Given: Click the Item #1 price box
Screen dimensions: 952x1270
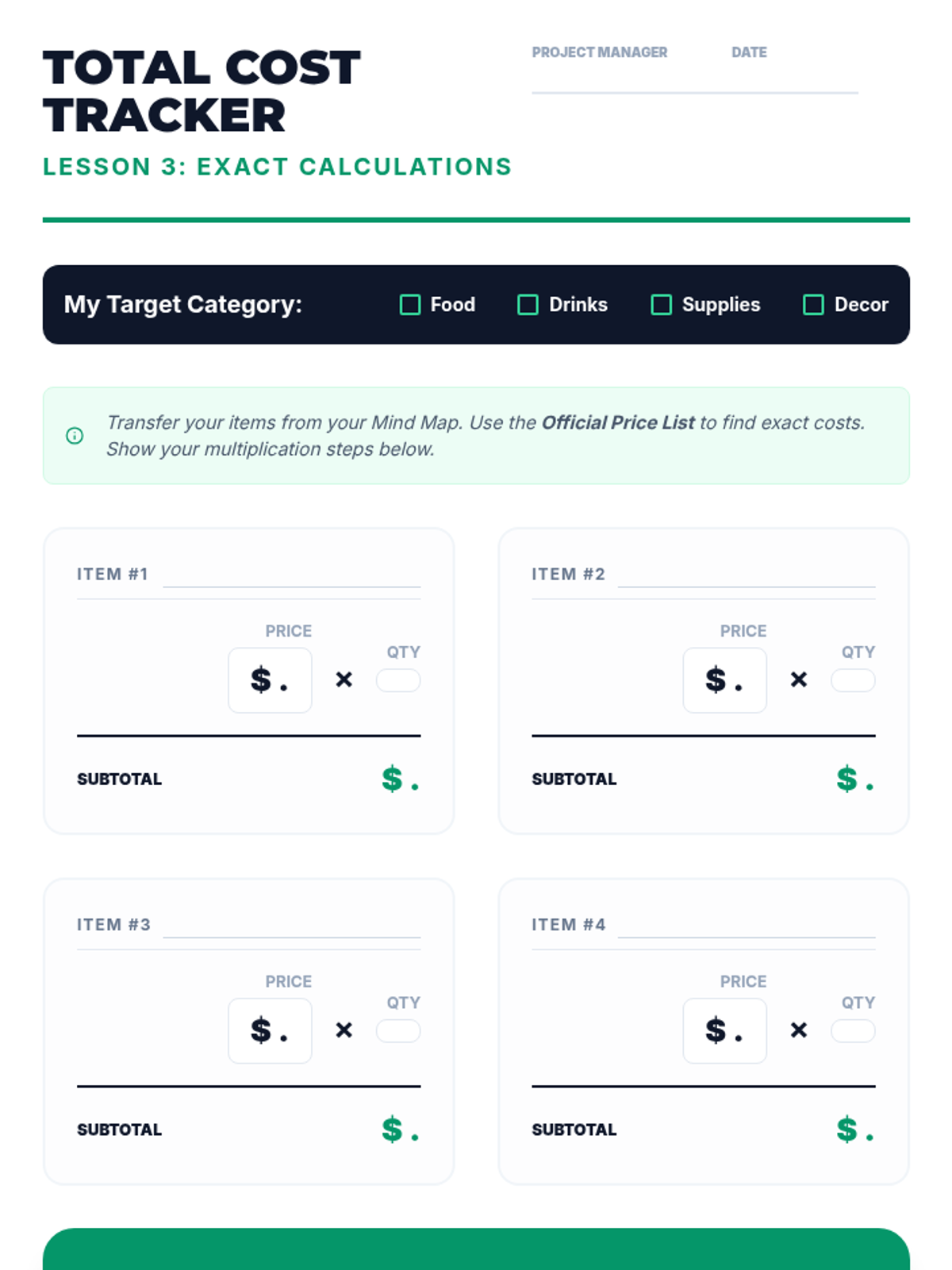Looking at the screenshot, I should [270, 680].
